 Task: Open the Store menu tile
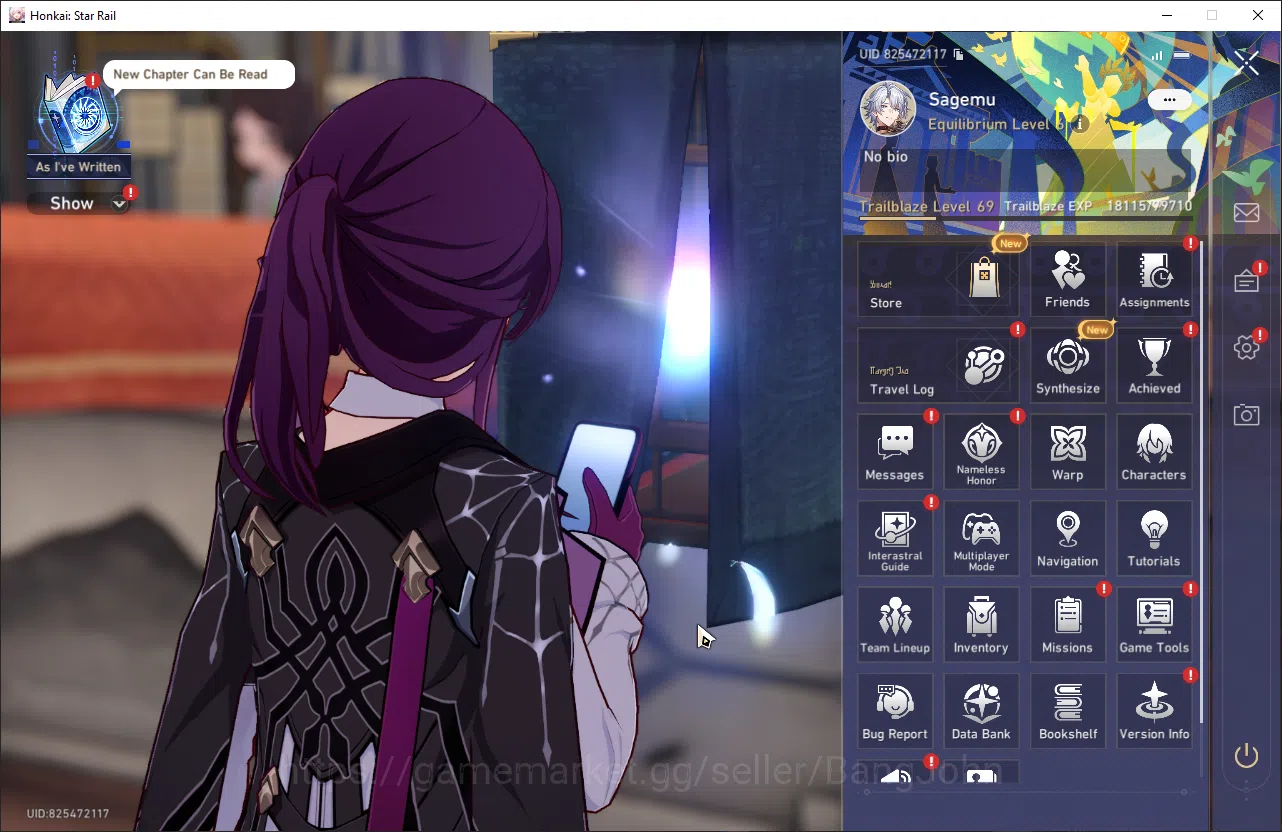point(938,280)
